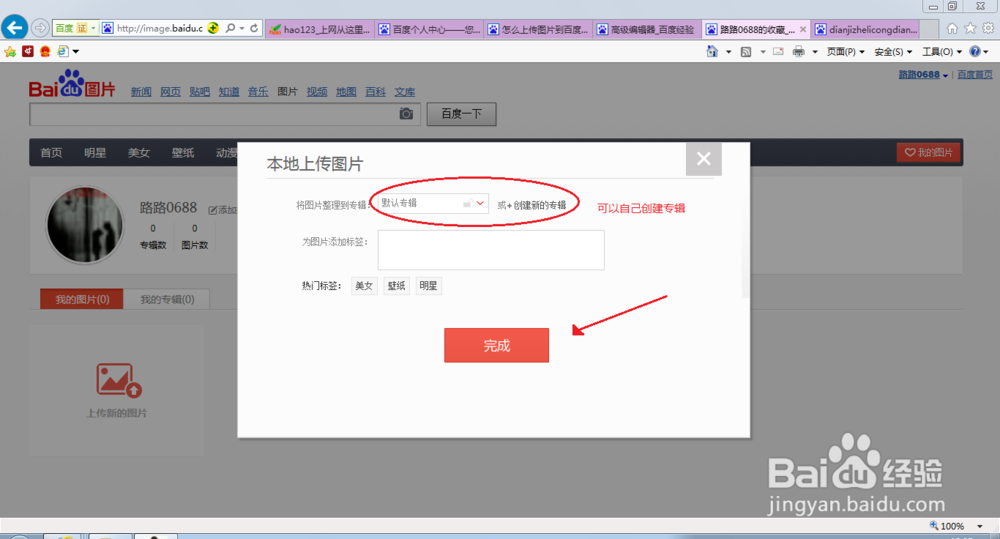Click the RSS feeds icon
The image size is (1000, 539).
(x=746, y=52)
